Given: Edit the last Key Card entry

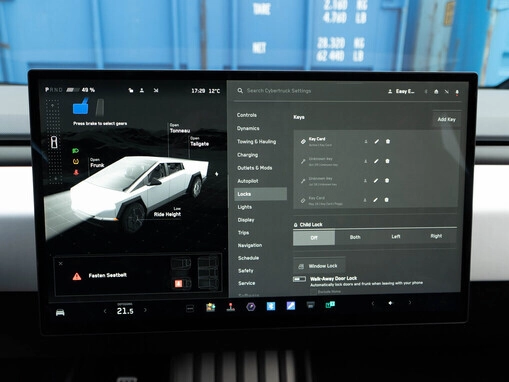Looking at the screenshot, I should click(x=376, y=200).
